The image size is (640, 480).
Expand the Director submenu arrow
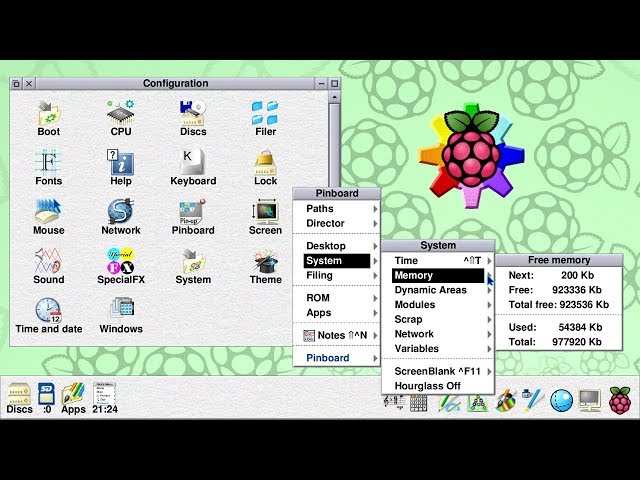pos(375,224)
